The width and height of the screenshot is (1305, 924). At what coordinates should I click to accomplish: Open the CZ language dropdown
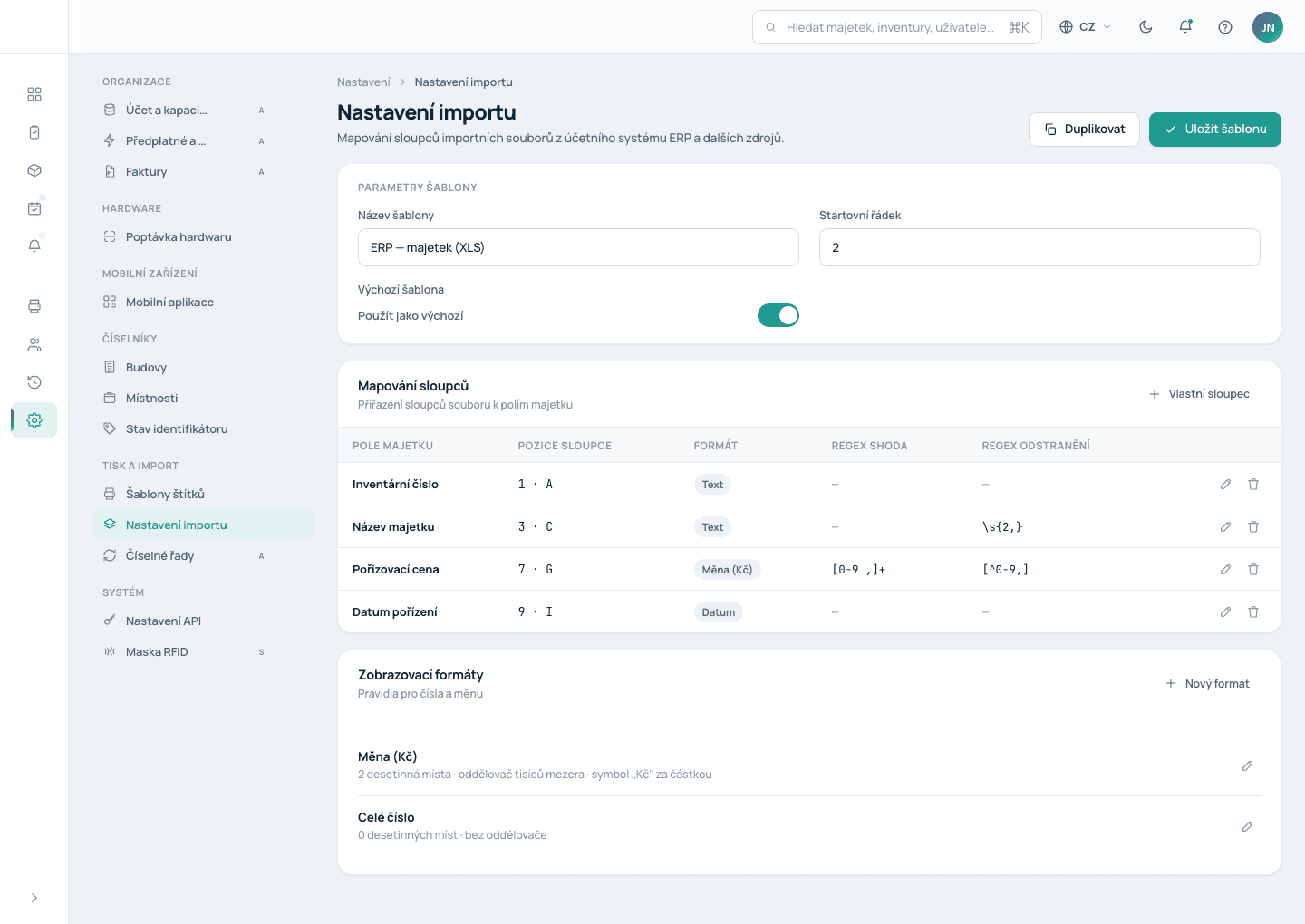pyautogui.click(x=1086, y=27)
